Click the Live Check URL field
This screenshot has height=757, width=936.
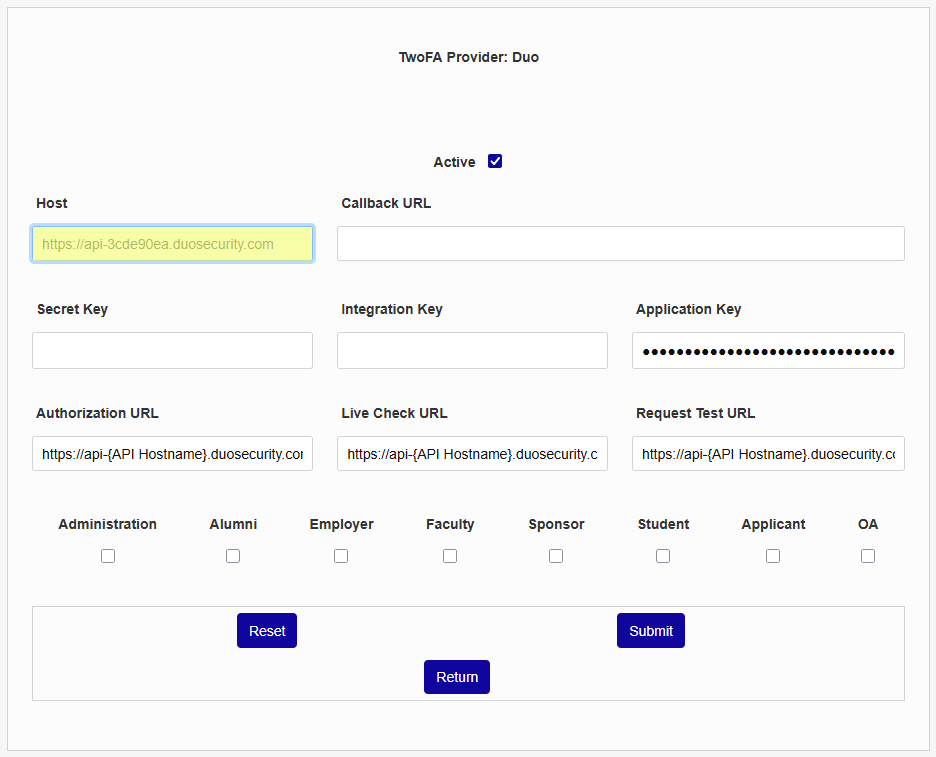pos(472,454)
